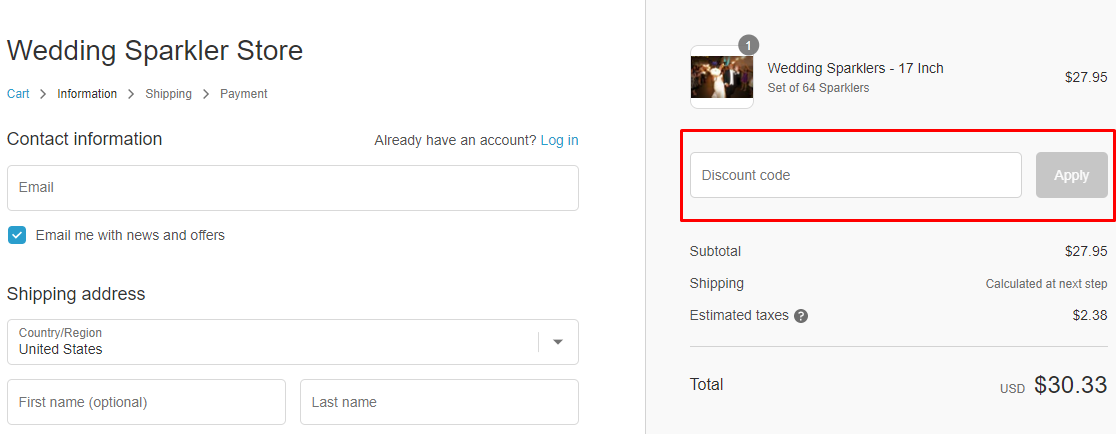Uncheck Email me with news and offers

click(x=17, y=235)
